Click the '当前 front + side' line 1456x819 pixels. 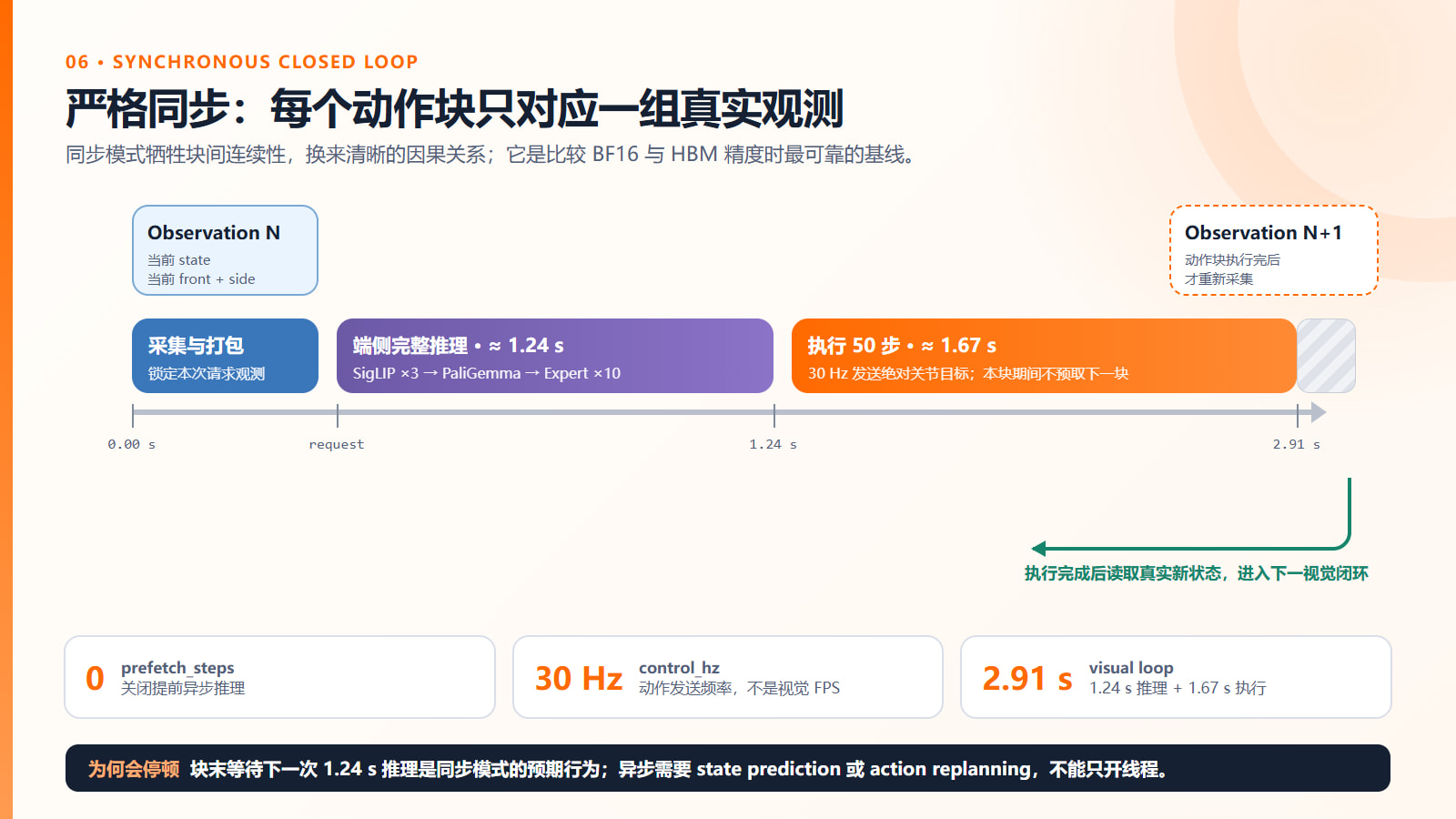click(x=201, y=279)
